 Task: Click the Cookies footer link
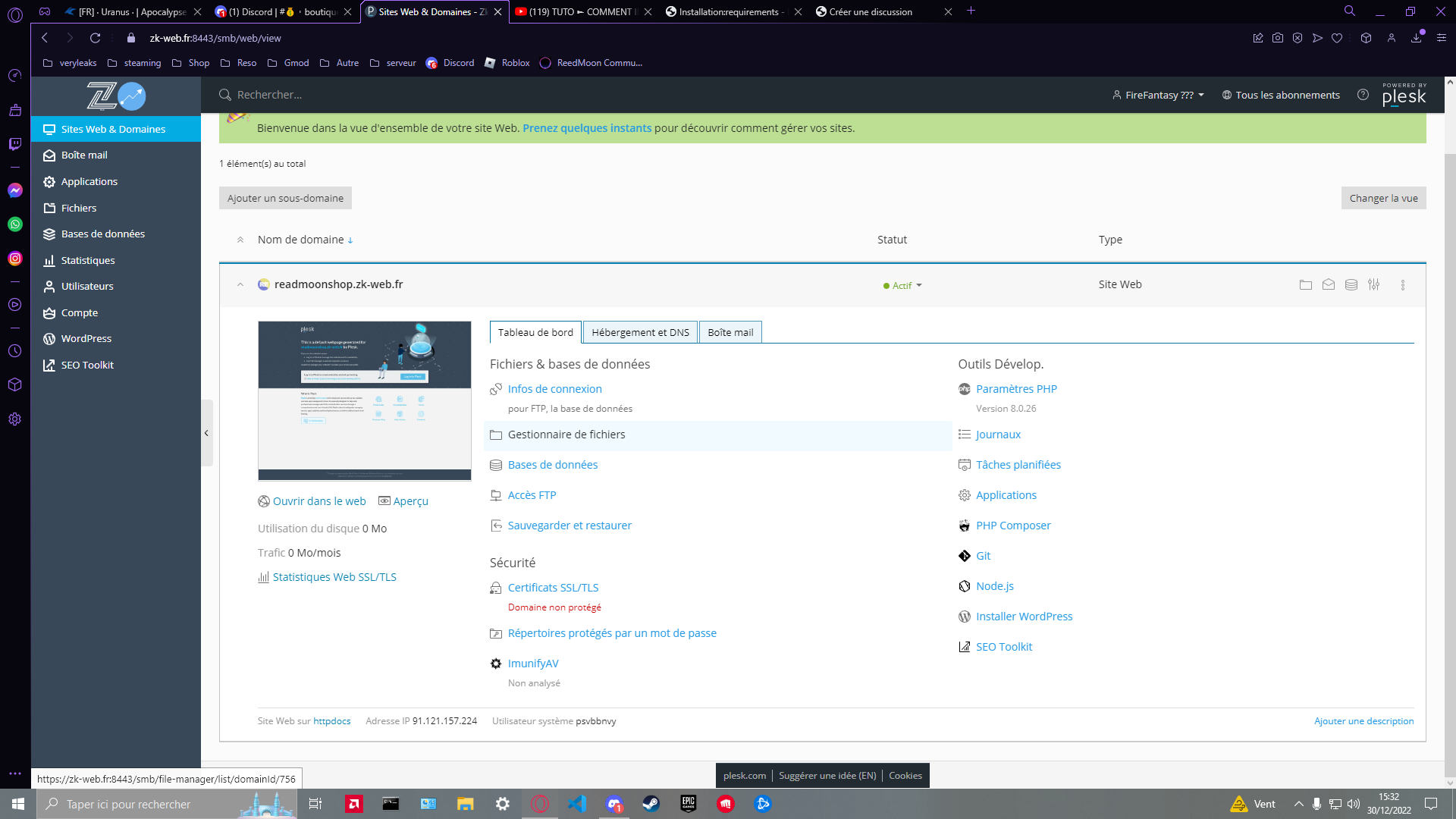click(x=905, y=776)
